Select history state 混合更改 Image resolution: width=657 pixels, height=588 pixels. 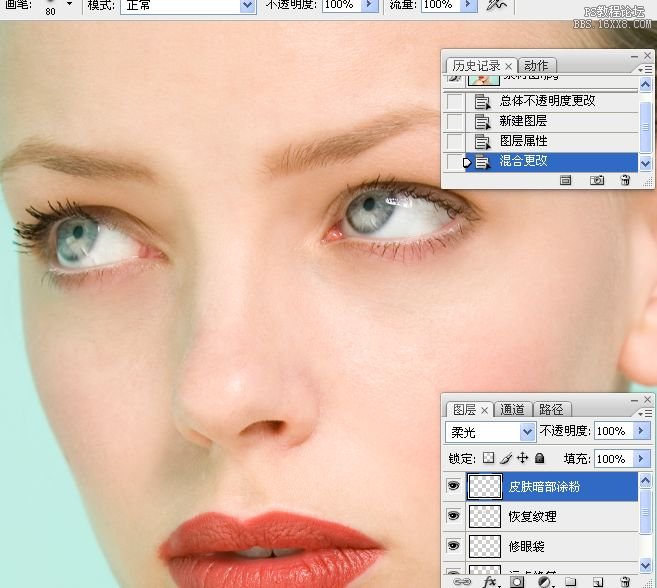551,161
